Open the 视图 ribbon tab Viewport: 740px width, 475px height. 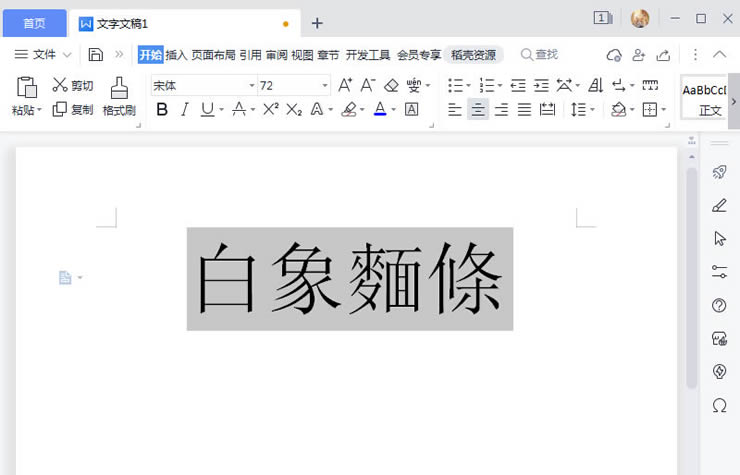(302, 55)
